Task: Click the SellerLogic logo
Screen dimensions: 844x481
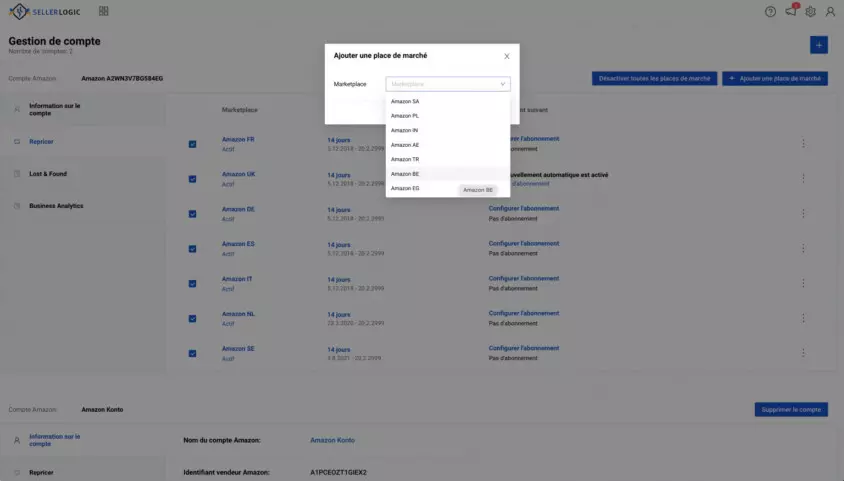Action: click(x=45, y=11)
